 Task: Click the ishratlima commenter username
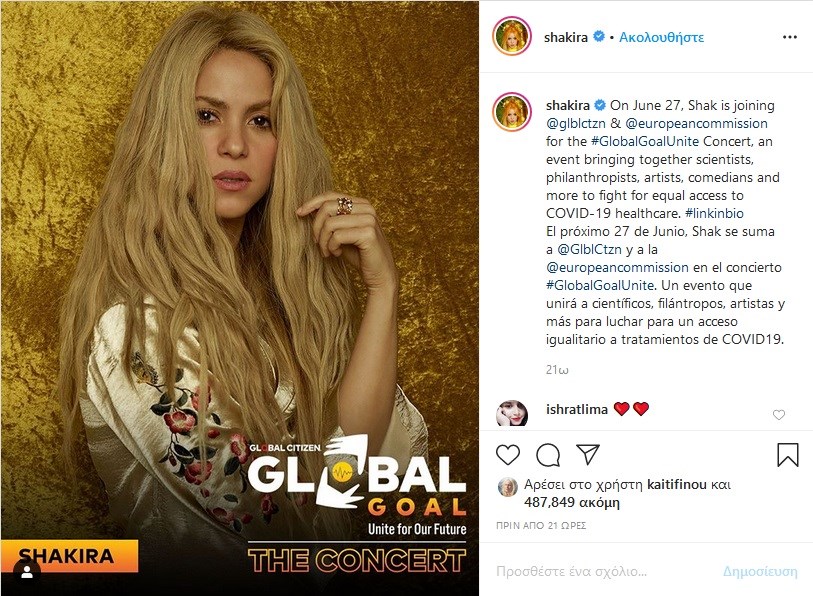pos(577,409)
